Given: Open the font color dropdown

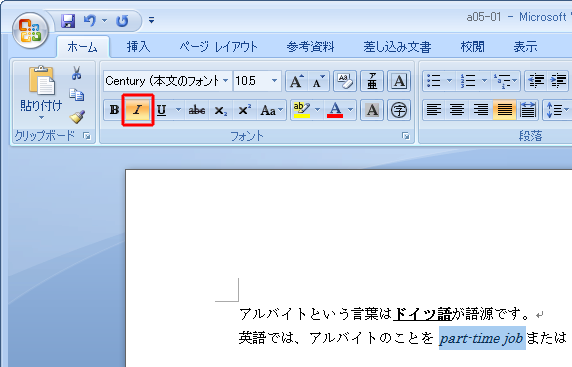Looking at the screenshot, I should (x=351, y=110).
